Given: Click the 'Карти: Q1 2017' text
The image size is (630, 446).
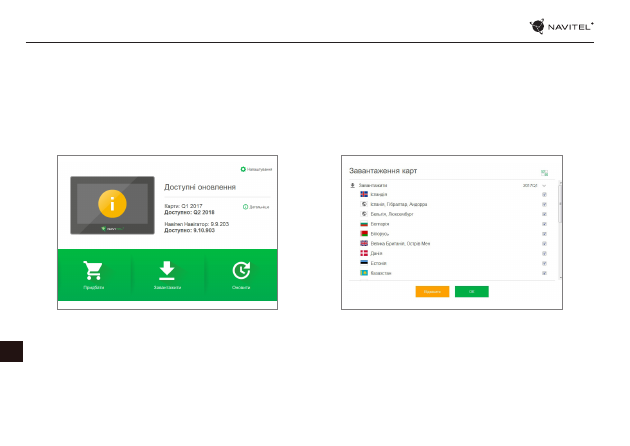Looking at the screenshot, I should click(x=183, y=206).
